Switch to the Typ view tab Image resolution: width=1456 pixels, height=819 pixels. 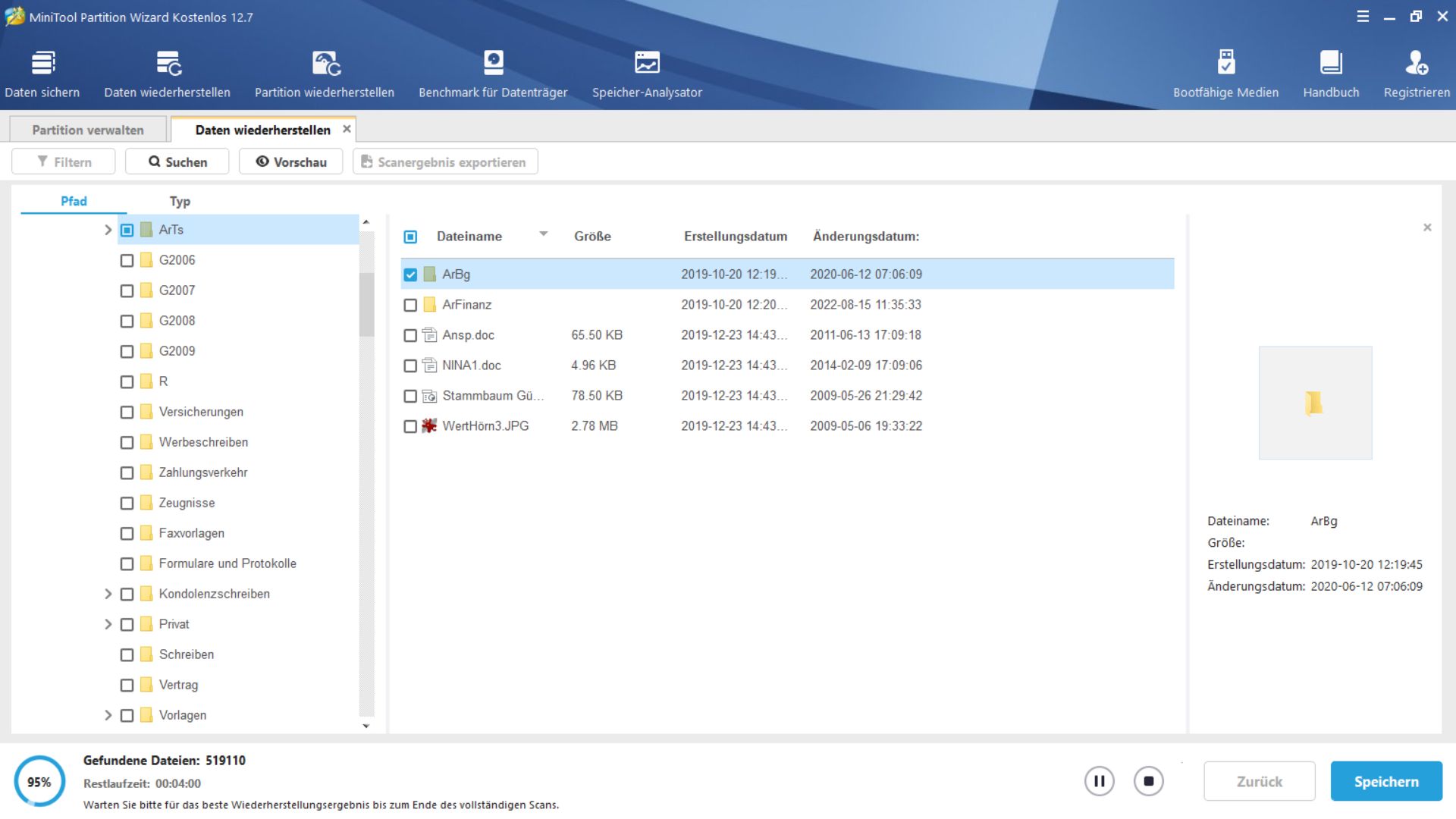180,201
